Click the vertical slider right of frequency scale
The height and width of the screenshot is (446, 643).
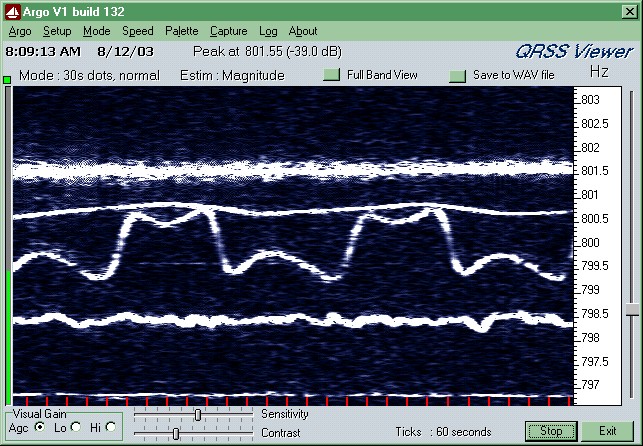tap(632, 311)
